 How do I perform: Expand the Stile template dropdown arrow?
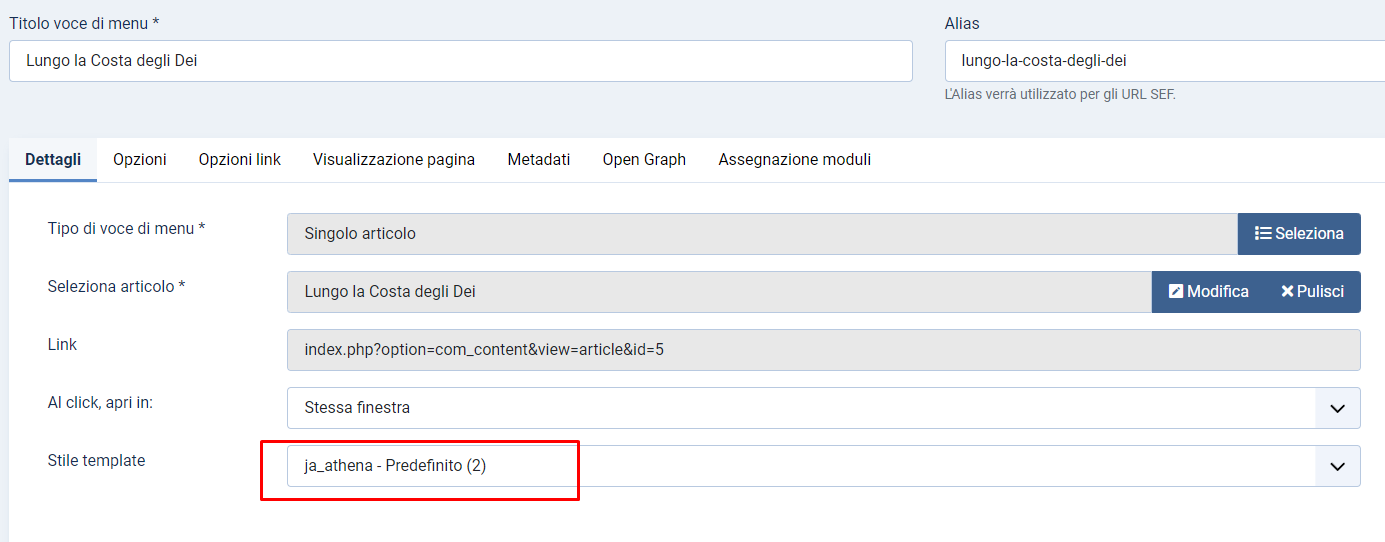coord(1337,466)
